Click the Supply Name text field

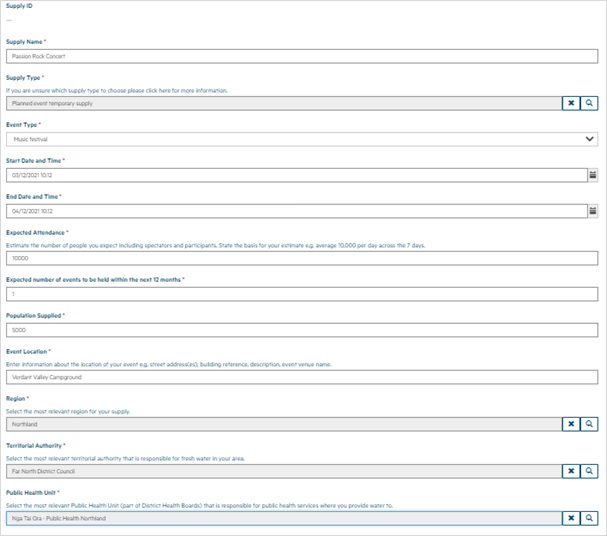[300, 57]
